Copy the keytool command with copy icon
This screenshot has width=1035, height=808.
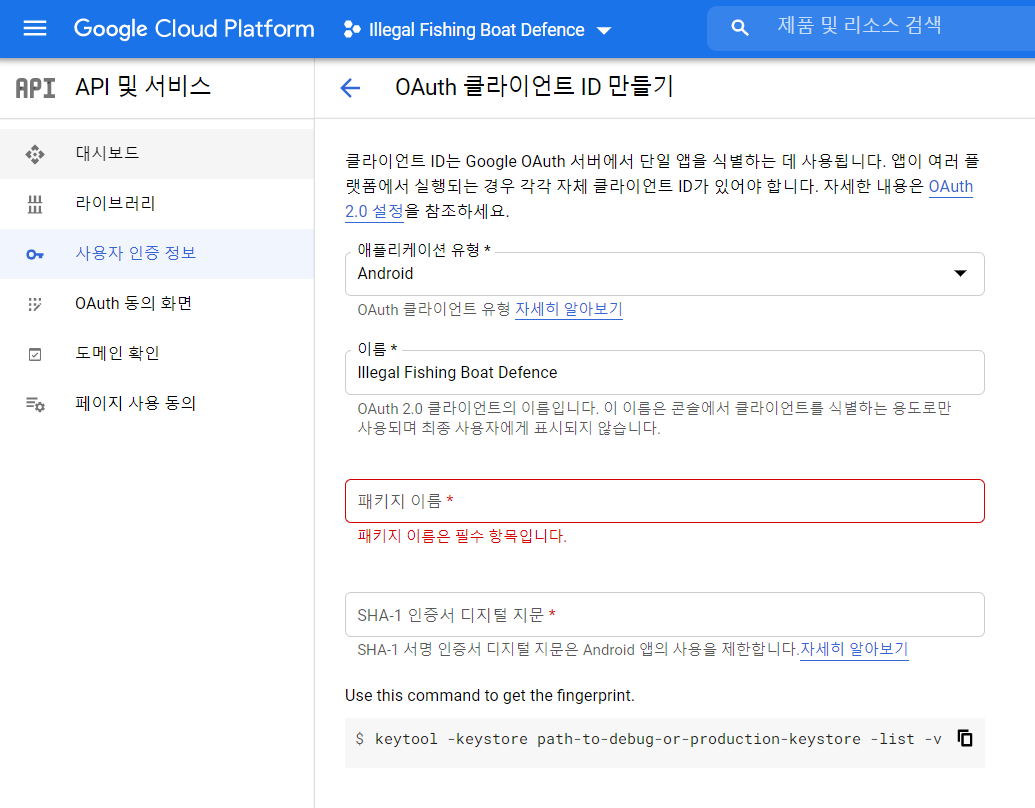click(x=964, y=738)
